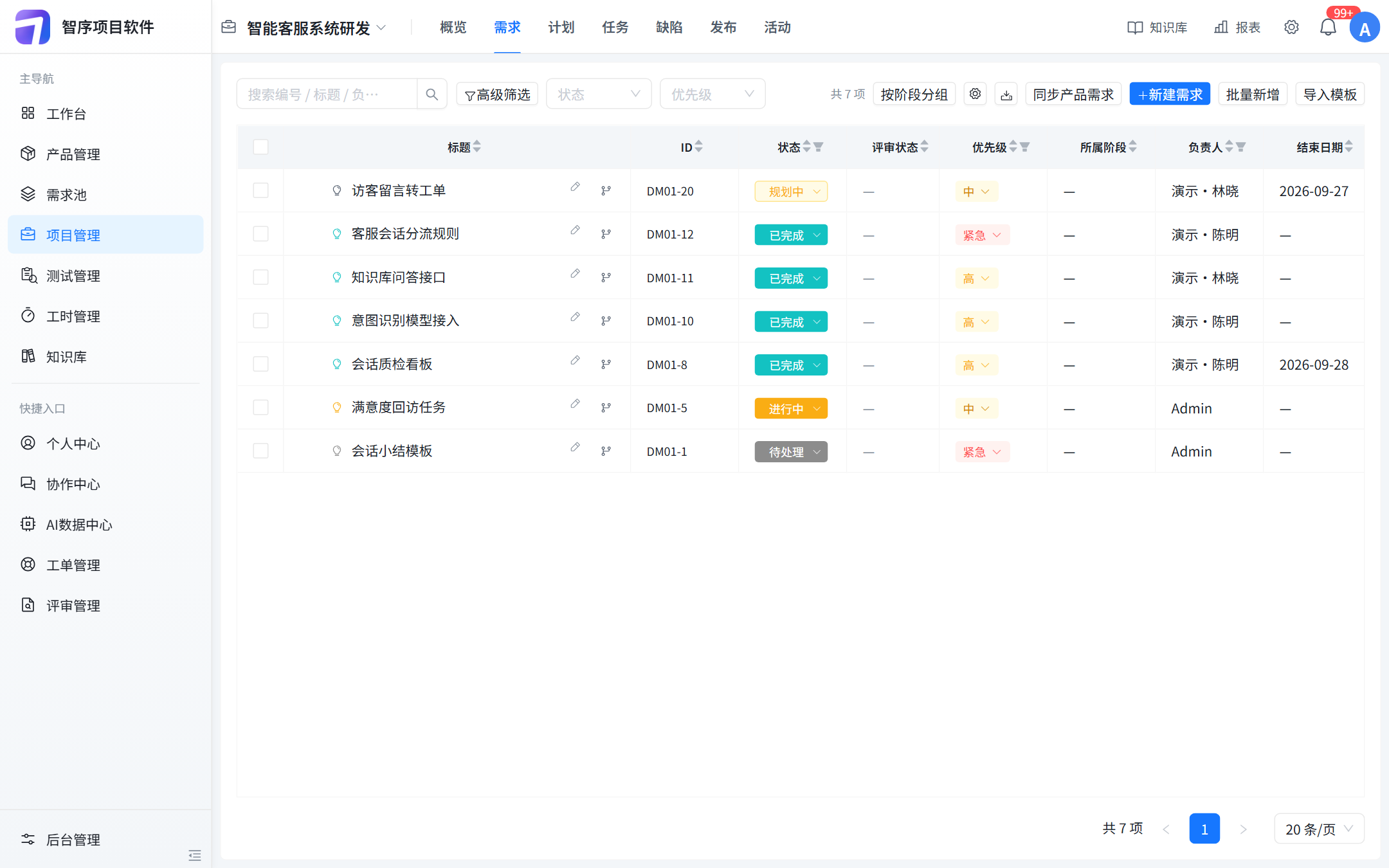Viewport: 1389px width, 868px height.
Task: Click the search magnifier icon
Action: (431, 95)
